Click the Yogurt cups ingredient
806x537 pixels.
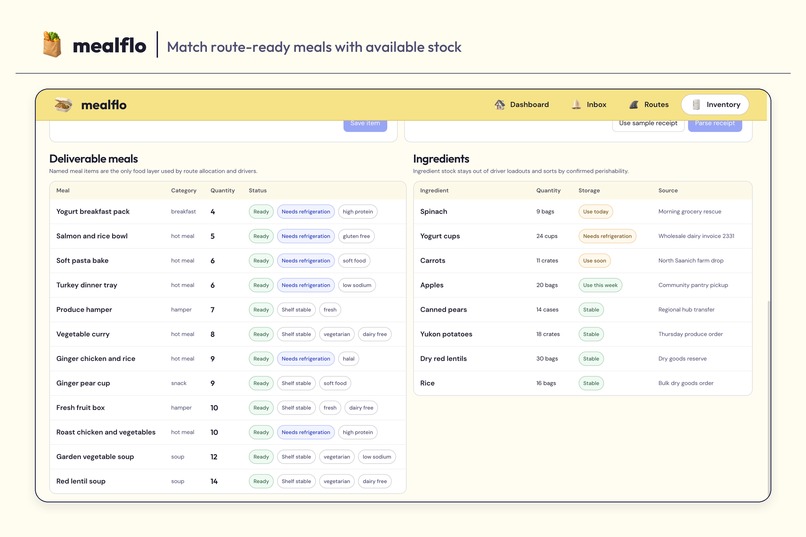pyautogui.click(x=440, y=236)
